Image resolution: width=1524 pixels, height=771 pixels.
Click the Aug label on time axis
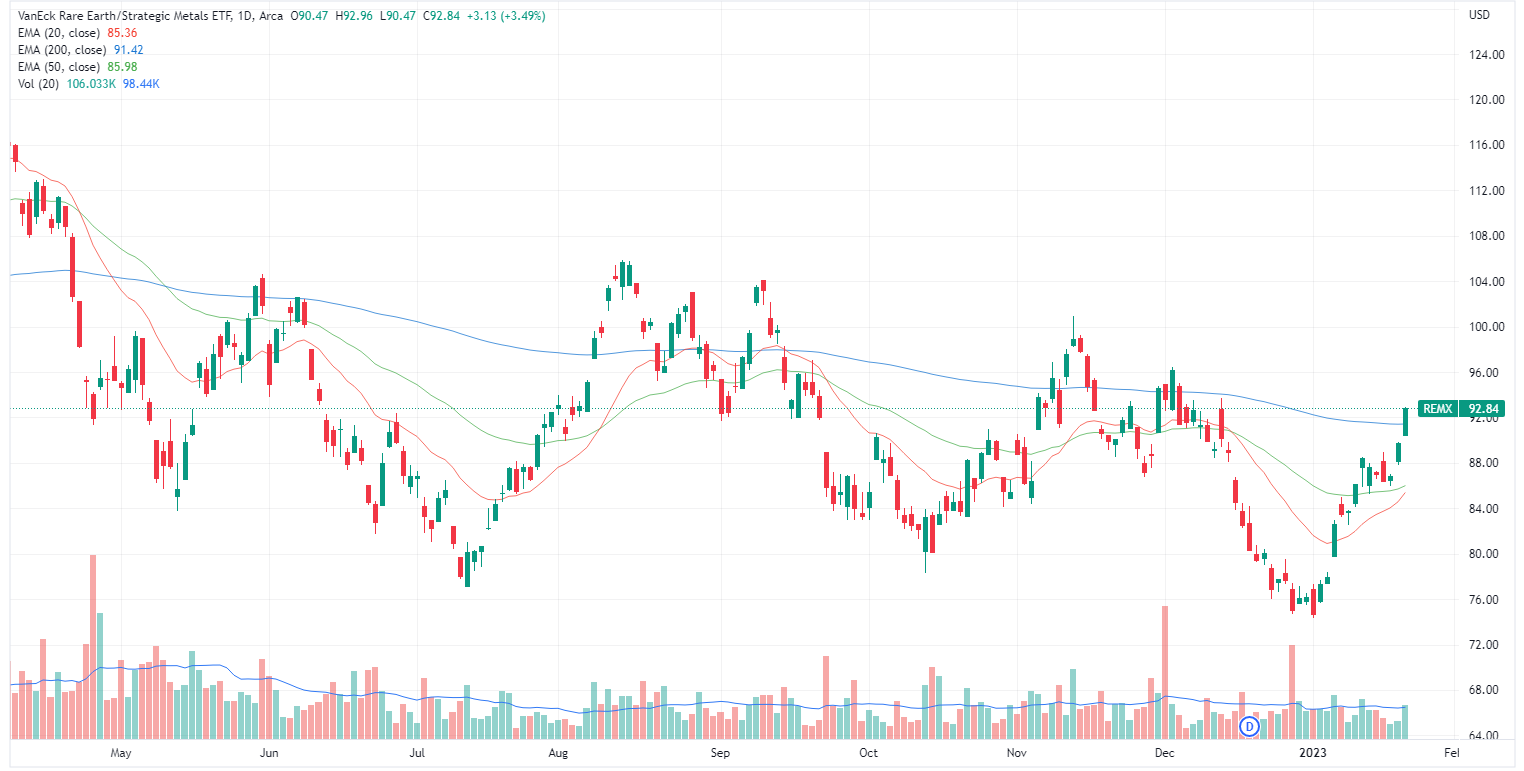[559, 751]
